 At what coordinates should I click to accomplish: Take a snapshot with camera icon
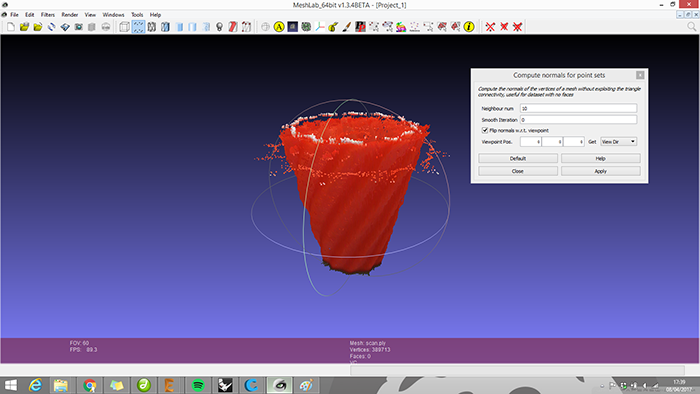point(79,27)
